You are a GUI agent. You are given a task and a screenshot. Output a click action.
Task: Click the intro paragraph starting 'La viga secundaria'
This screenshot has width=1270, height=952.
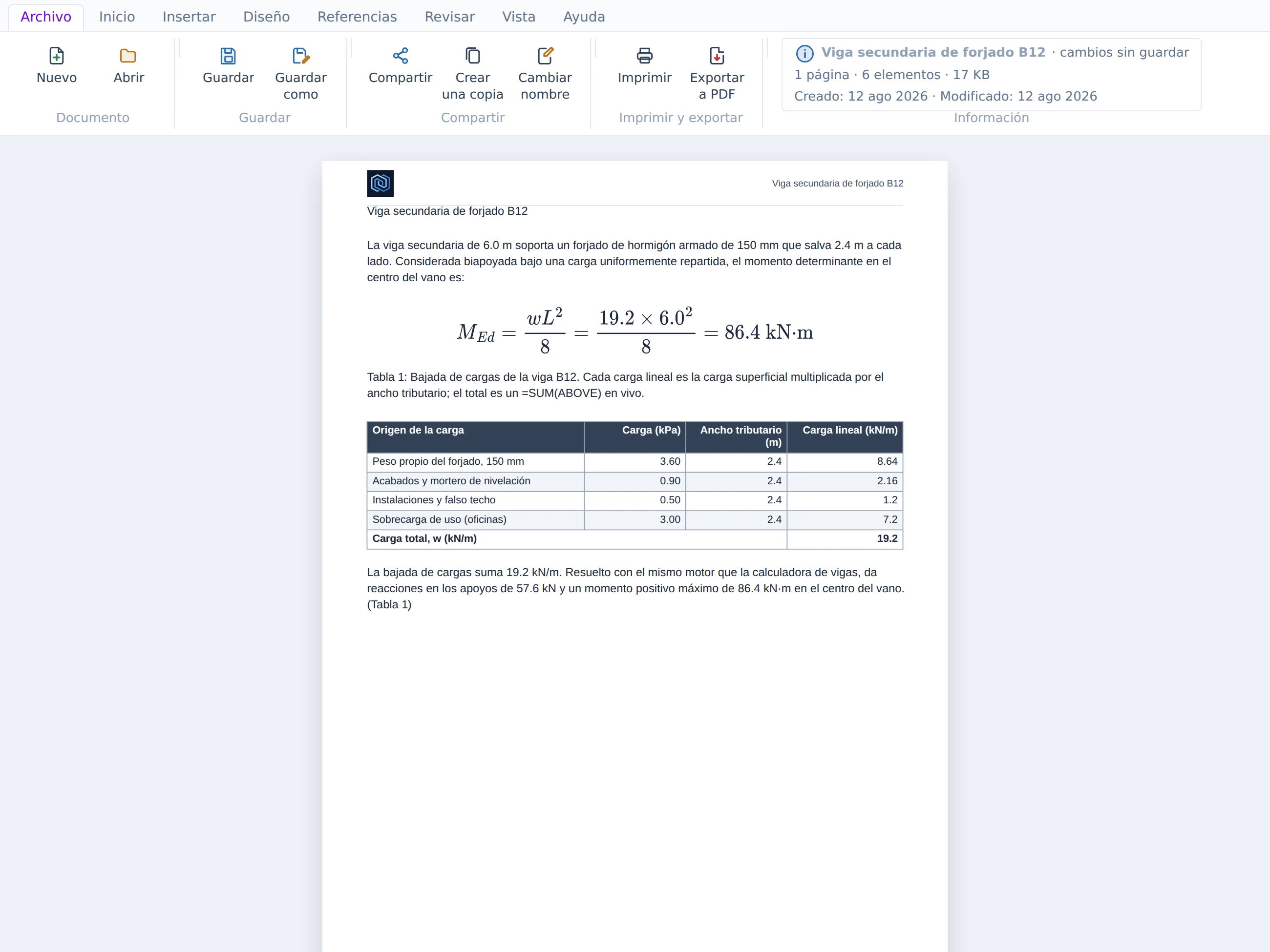pos(635,261)
